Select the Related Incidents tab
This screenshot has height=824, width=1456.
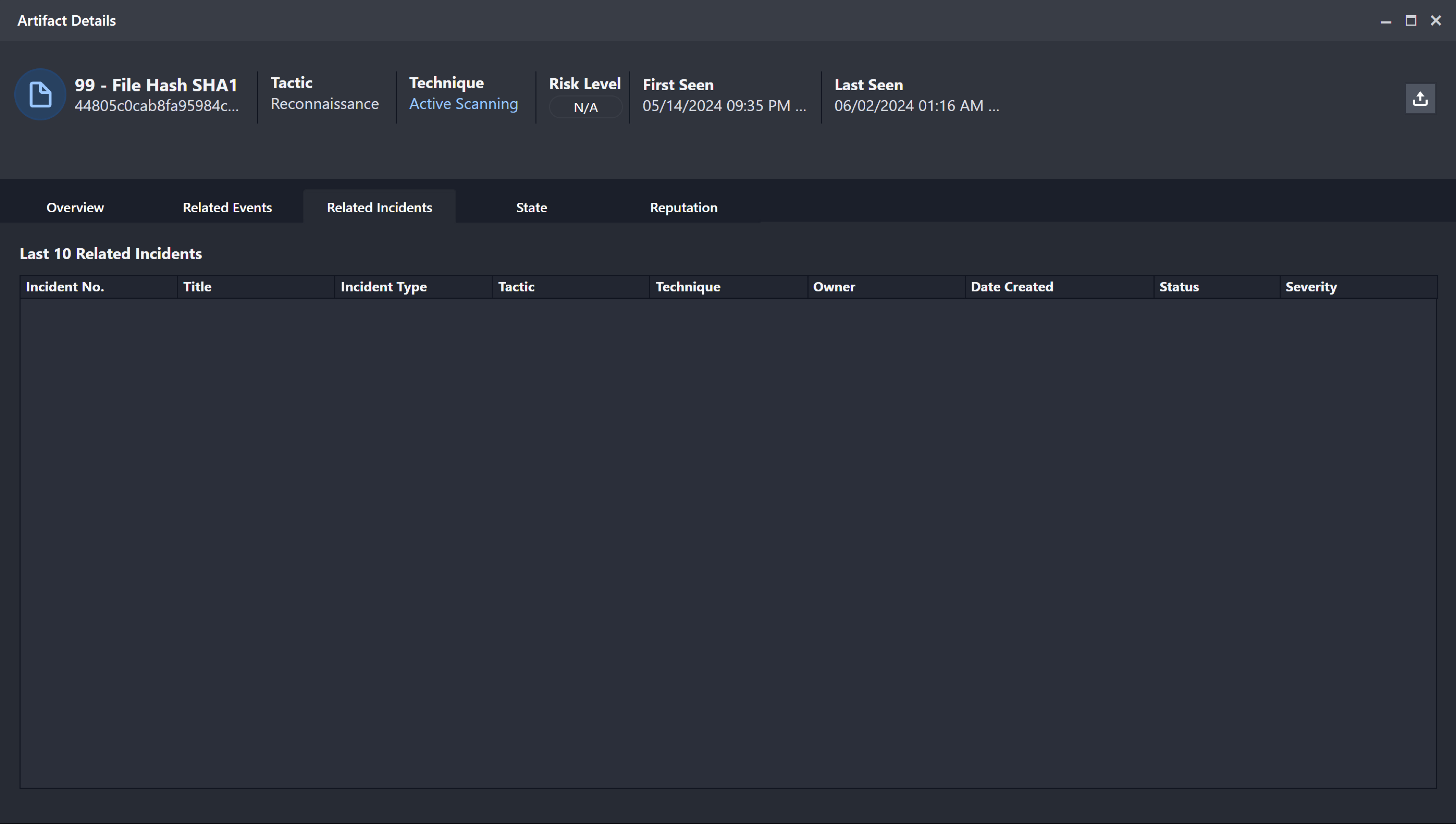[379, 208]
